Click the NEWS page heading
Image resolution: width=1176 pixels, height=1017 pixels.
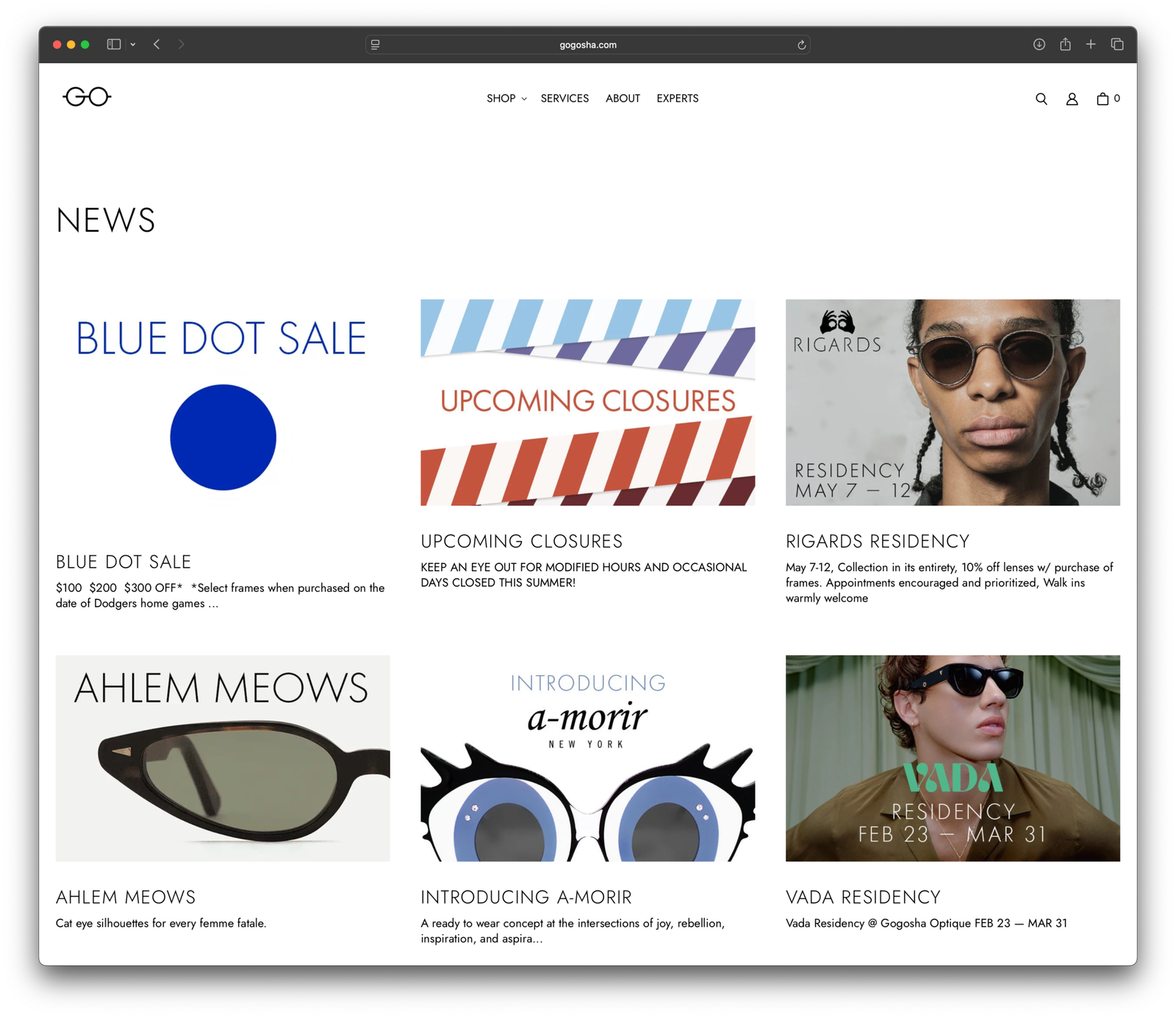106,221
